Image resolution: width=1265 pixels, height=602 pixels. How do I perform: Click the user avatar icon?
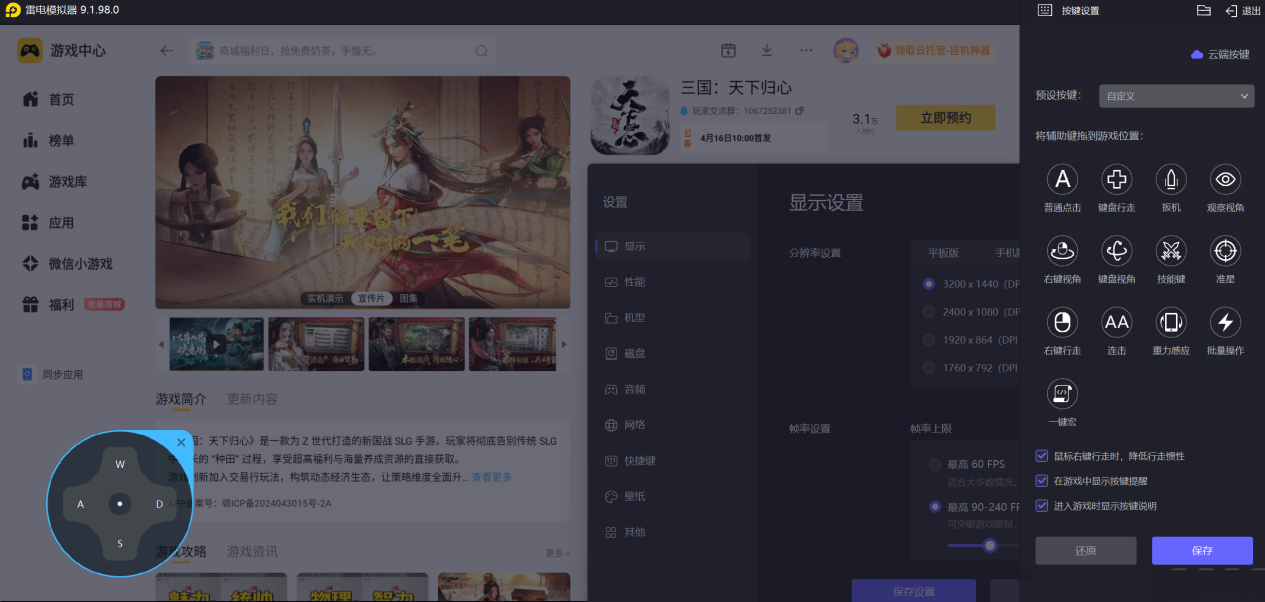[846, 50]
